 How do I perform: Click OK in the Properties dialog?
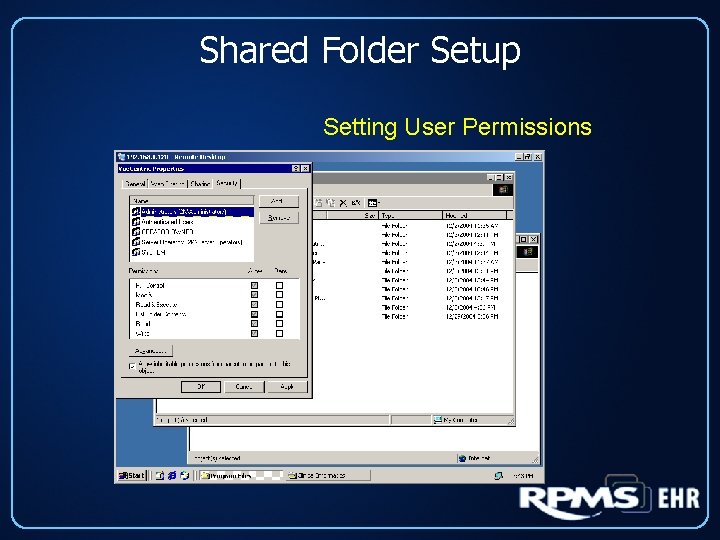pos(201,387)
